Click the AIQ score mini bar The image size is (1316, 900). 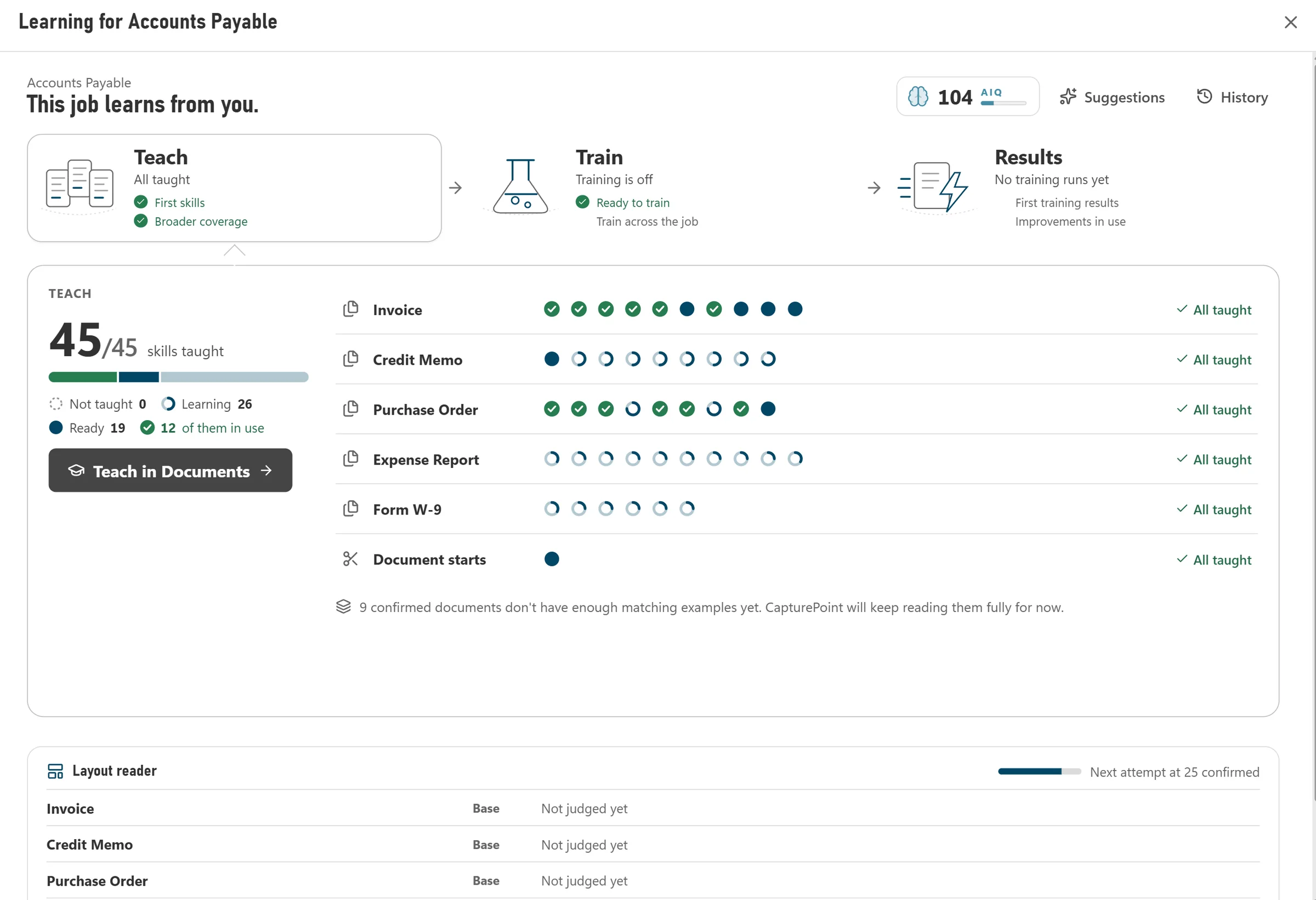pyautogui.click(x=1003, y=103)
